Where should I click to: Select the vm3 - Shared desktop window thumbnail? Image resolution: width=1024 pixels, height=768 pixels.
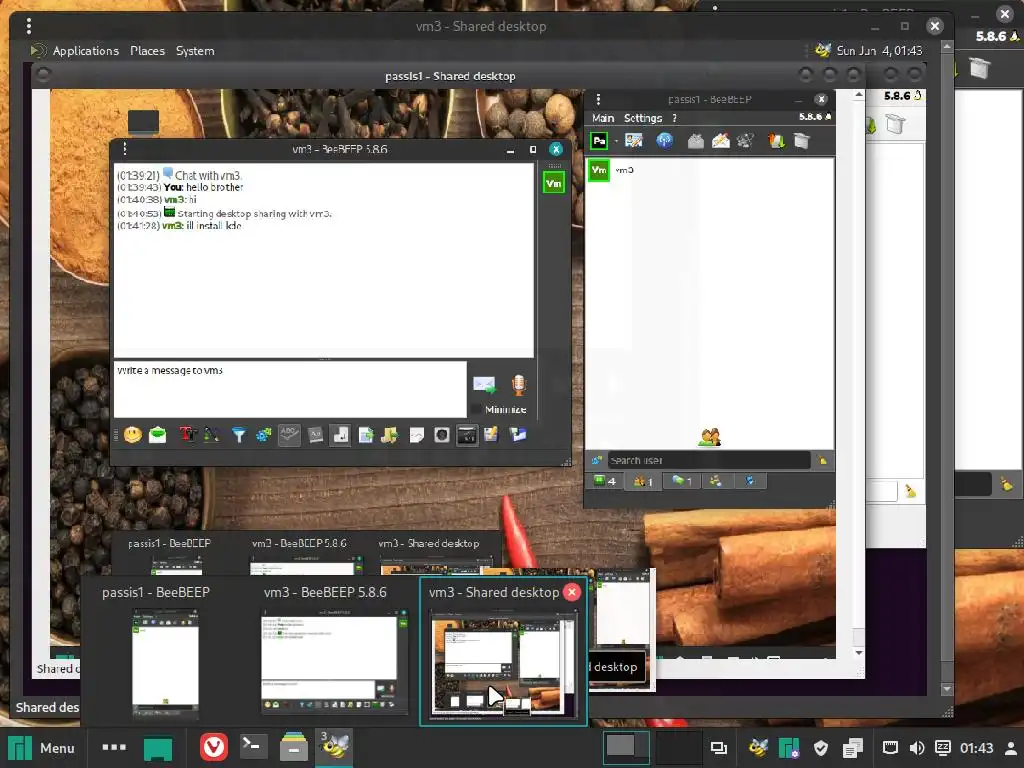504,664
